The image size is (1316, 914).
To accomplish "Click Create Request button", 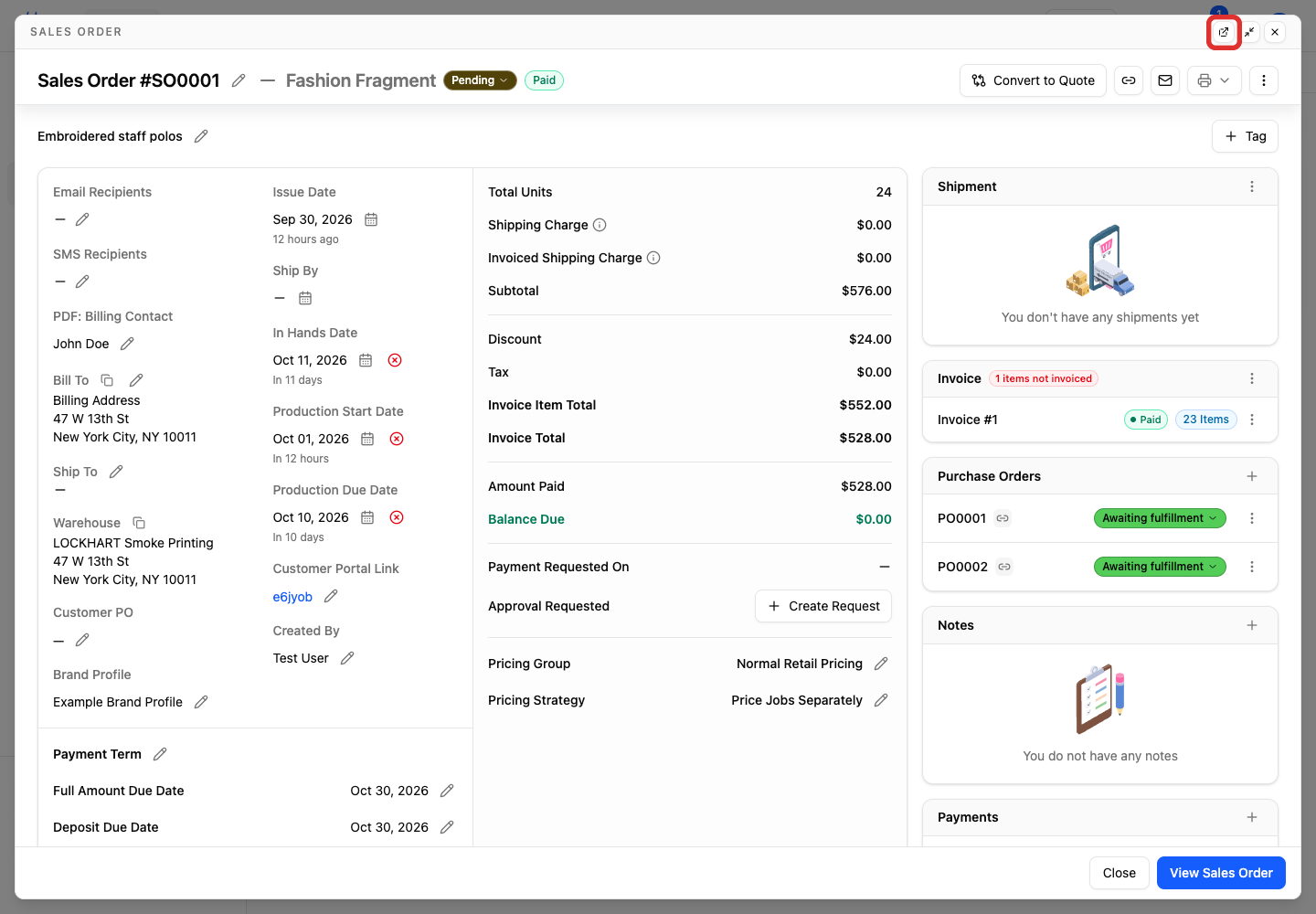I will pos(823,606).
